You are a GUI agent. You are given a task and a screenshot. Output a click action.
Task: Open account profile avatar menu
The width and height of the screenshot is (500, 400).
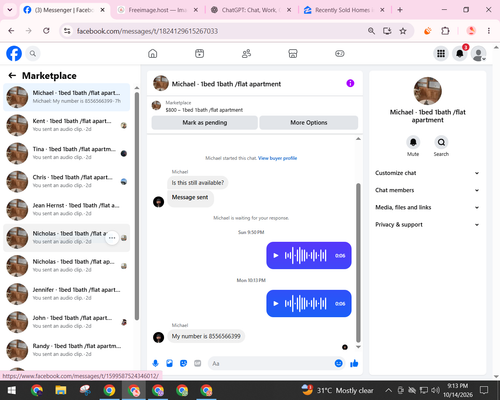pyautogui.click(x=478, y=53)
